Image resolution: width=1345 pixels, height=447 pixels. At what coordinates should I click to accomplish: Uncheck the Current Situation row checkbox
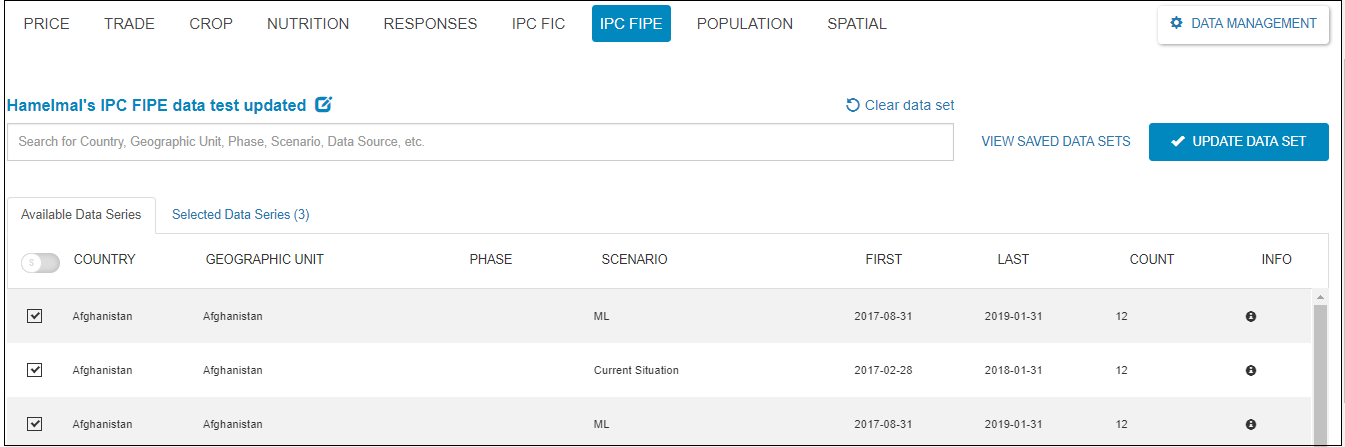click(35, 370)
